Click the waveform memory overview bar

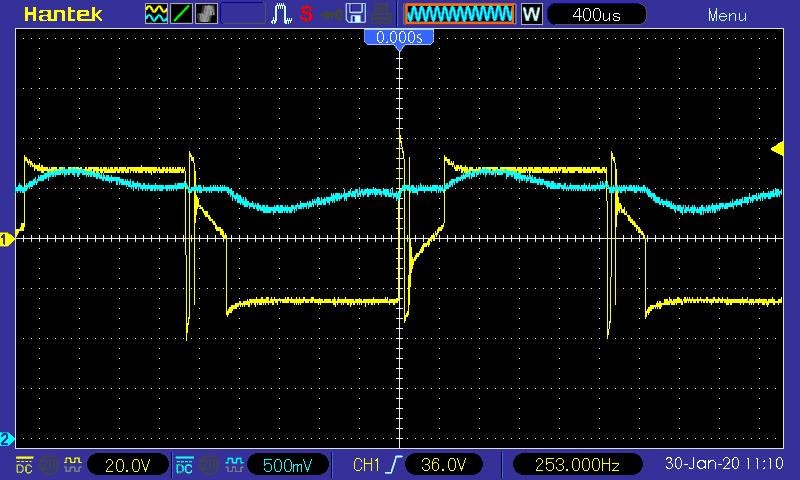pyautogui.click(x=460, y=14)
